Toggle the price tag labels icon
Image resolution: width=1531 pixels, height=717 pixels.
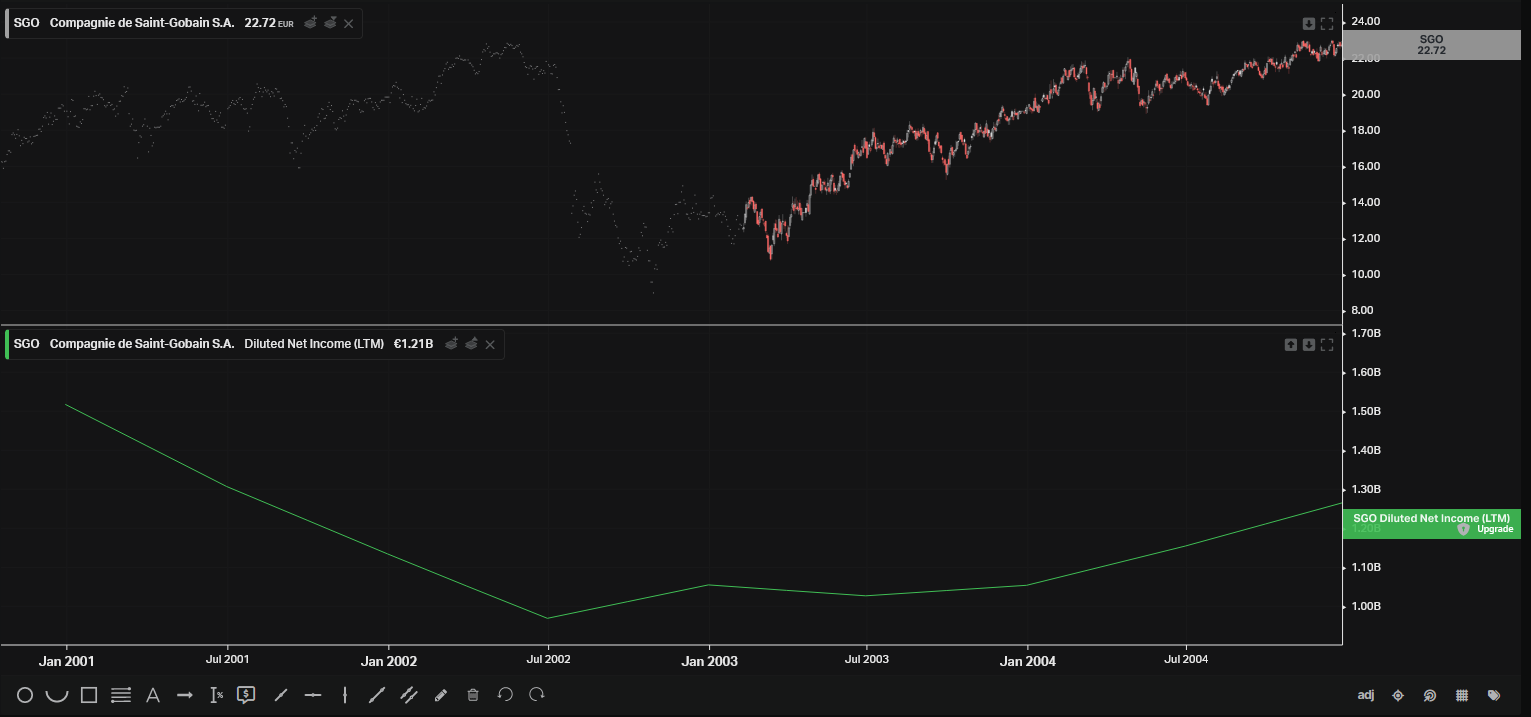1494,695
